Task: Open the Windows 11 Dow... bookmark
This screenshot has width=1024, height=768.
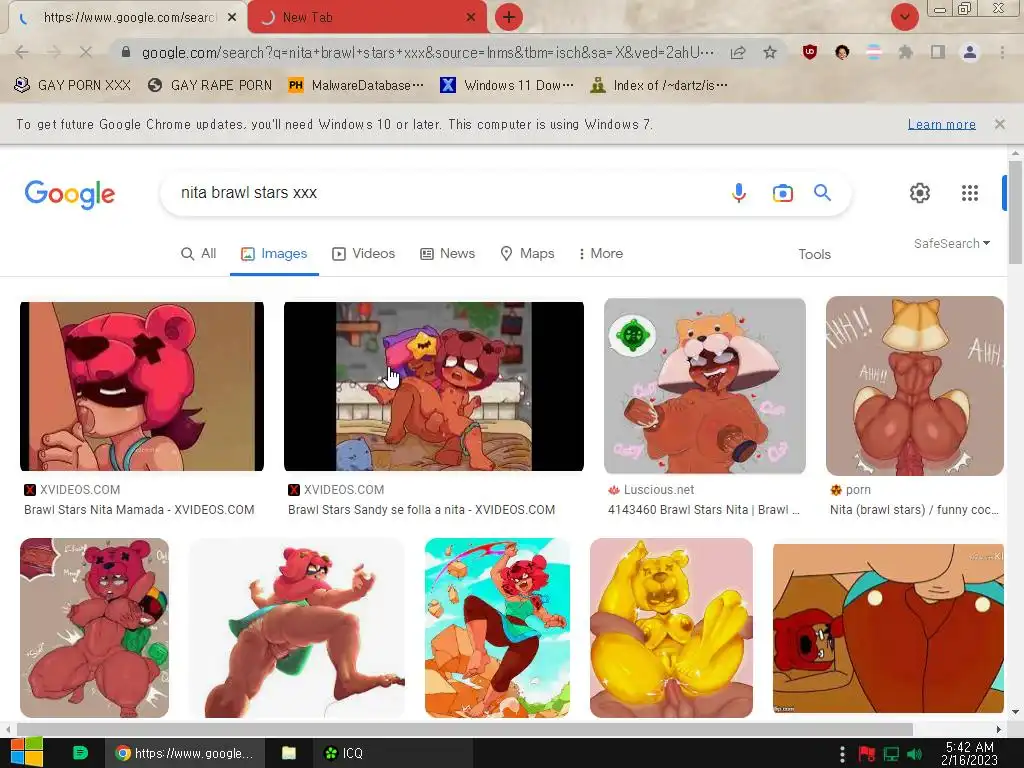Action: [x=507, y=86]
